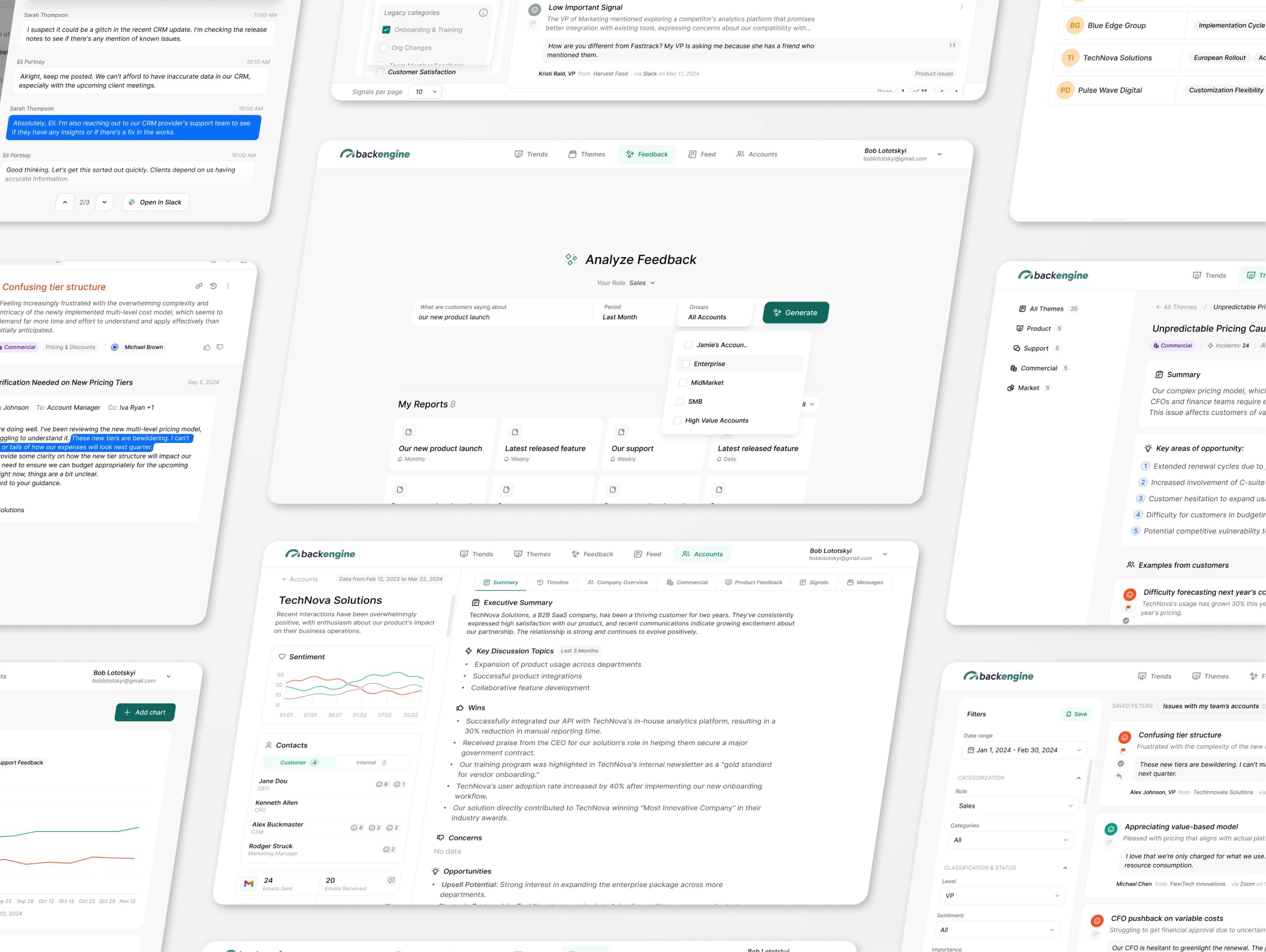1266x952 pixels.
Task: Open Product Feedback tab
Action: [x=754, y=583]
